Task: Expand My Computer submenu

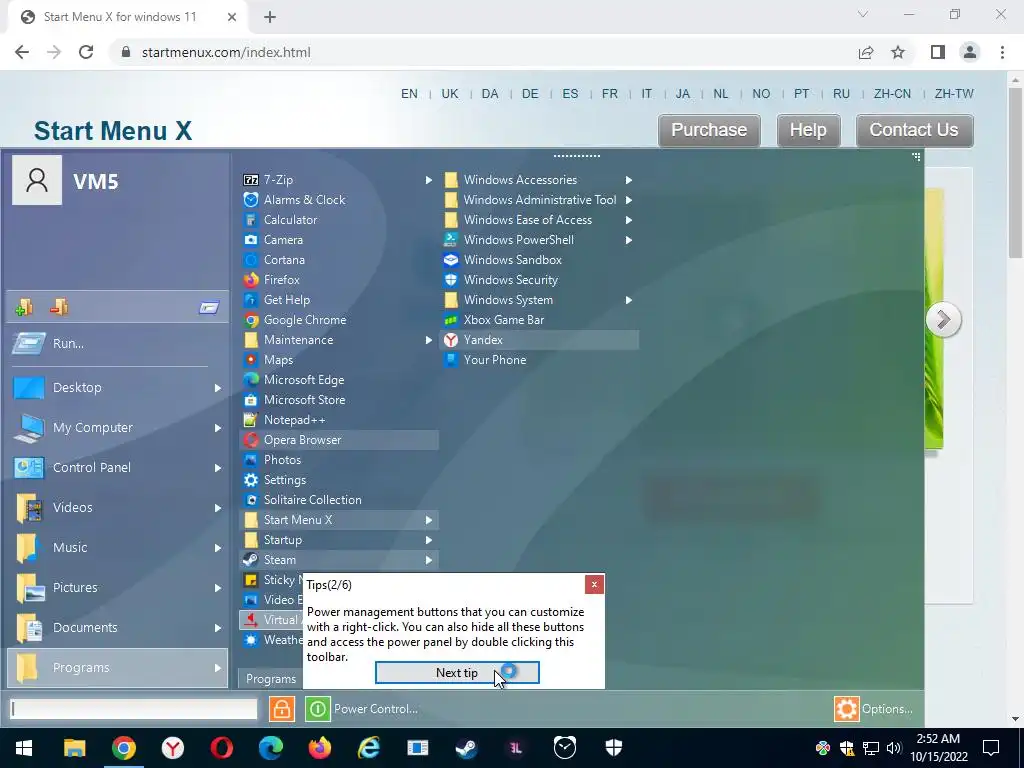Action: tap(118, 428)
